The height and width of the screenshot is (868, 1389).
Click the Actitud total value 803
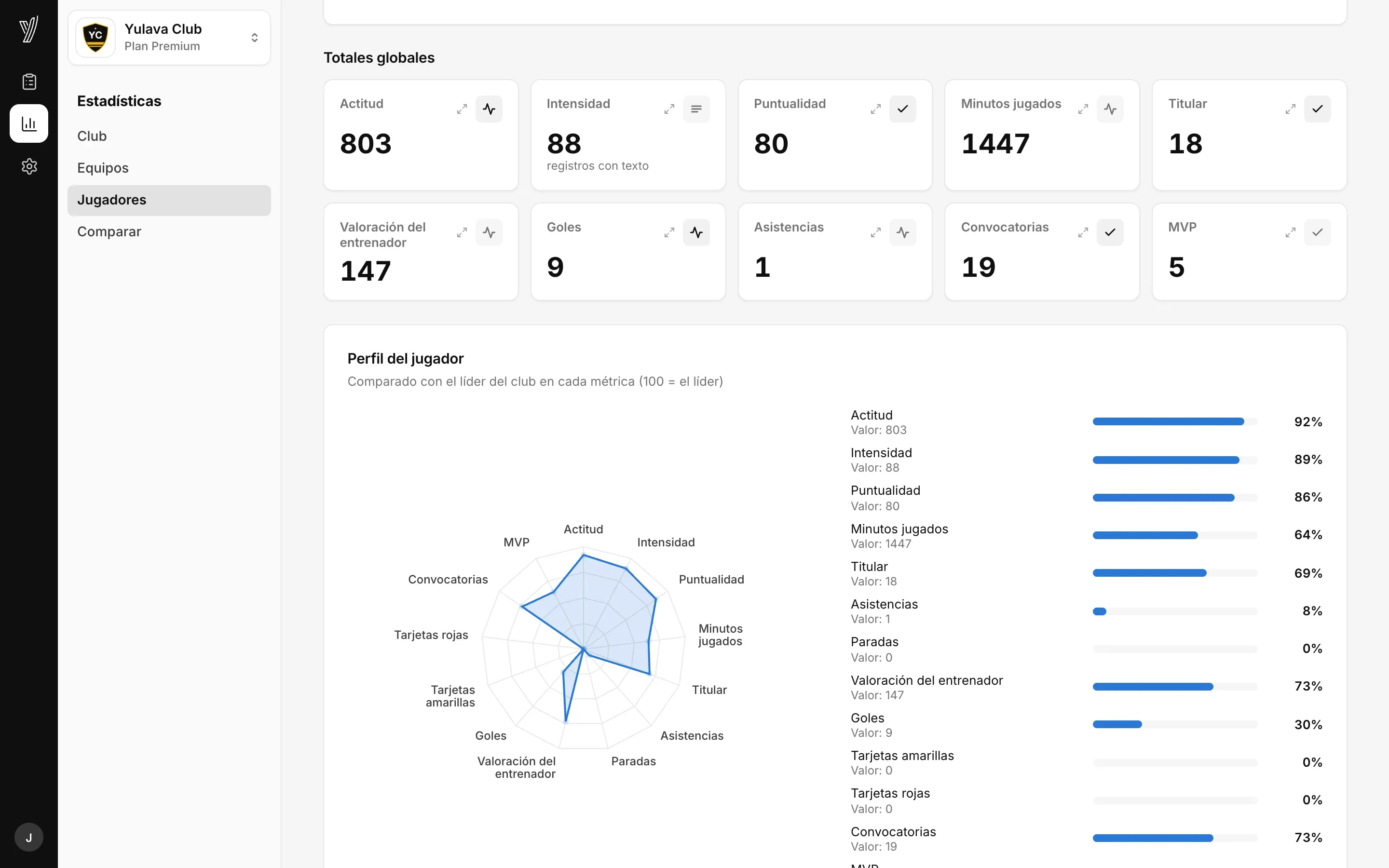click(366, 144)
